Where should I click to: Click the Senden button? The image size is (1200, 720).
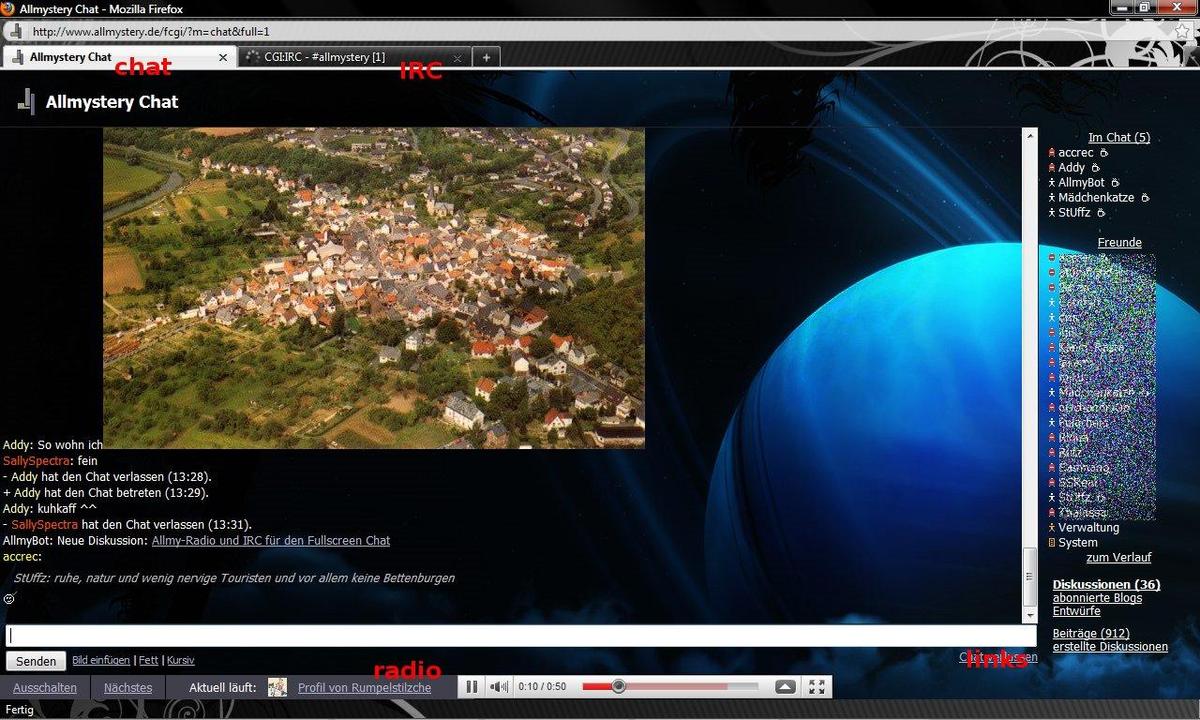click(x=36, y=661)
